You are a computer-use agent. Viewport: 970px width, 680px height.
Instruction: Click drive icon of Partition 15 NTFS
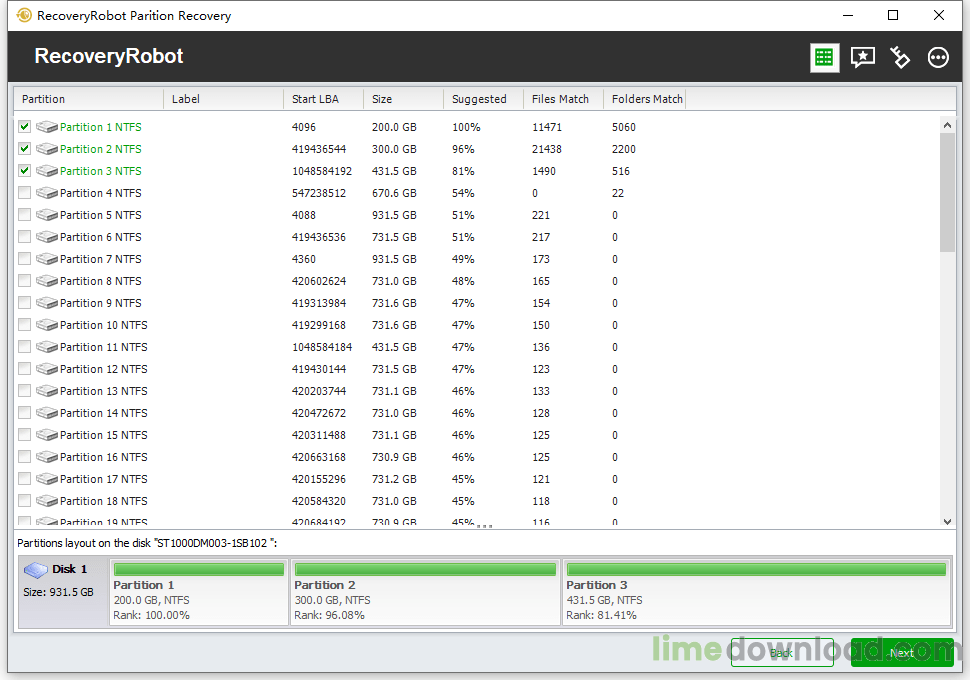point(46,435)
